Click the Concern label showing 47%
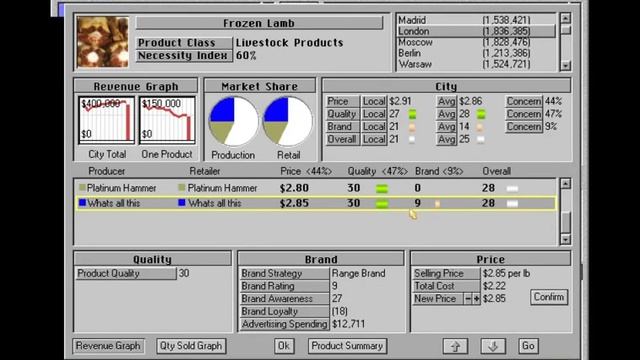The image size is (640, 360). pyautogui.click(x=524, y=114)
